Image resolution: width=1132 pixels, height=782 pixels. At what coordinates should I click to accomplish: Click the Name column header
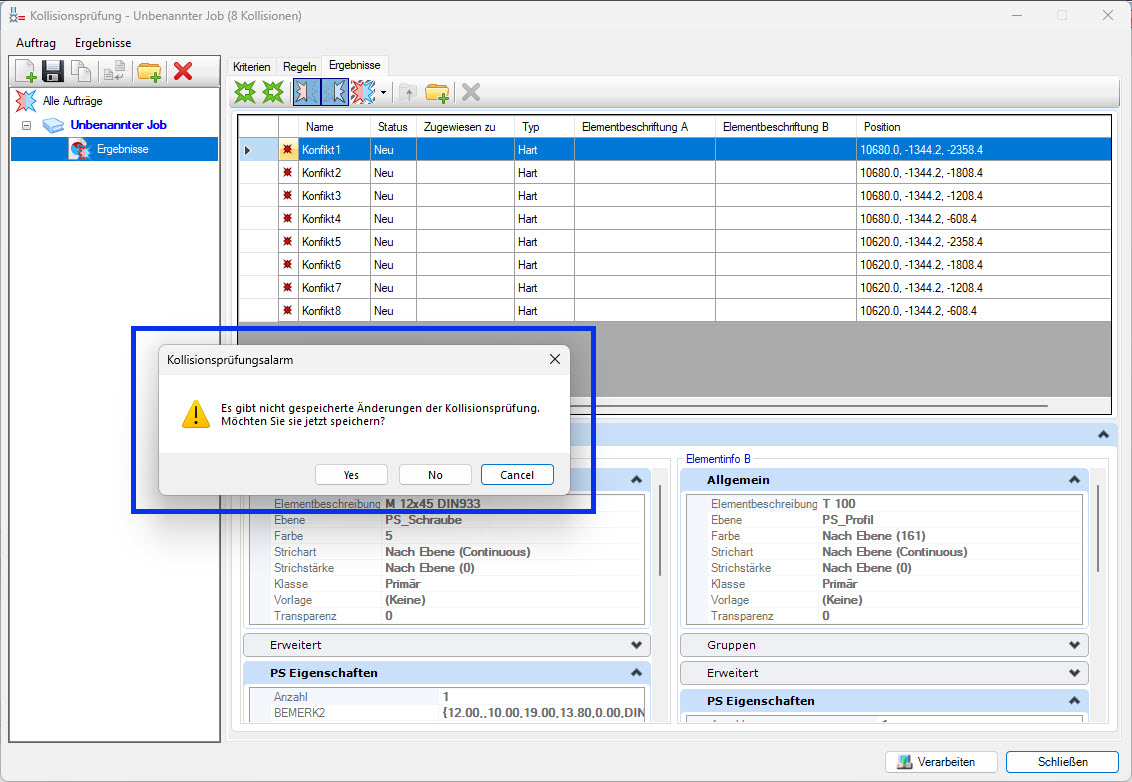click(x=334, y=127)
